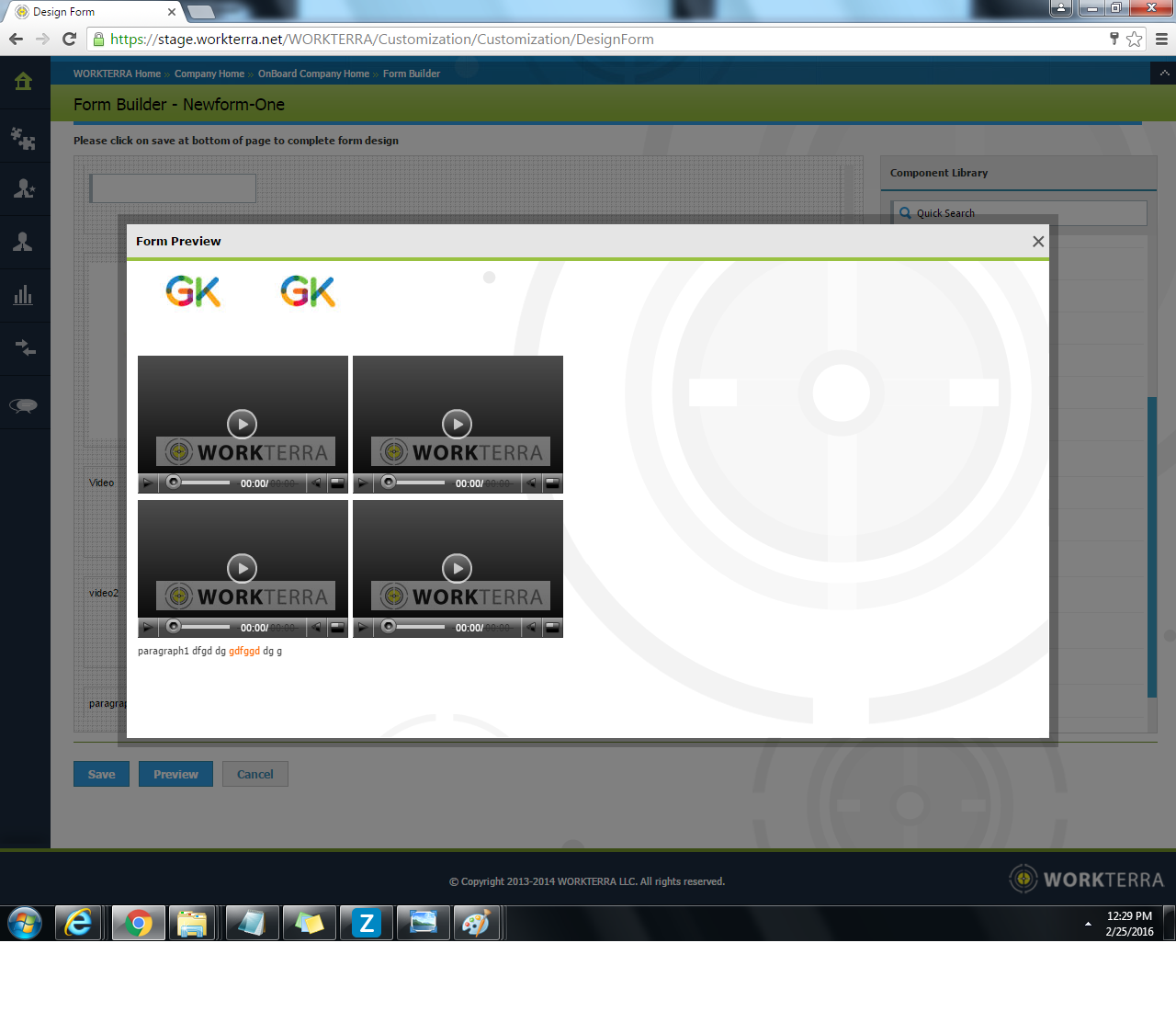Click the first GK logo image
1176x1011 pixels.
(193, 292)
